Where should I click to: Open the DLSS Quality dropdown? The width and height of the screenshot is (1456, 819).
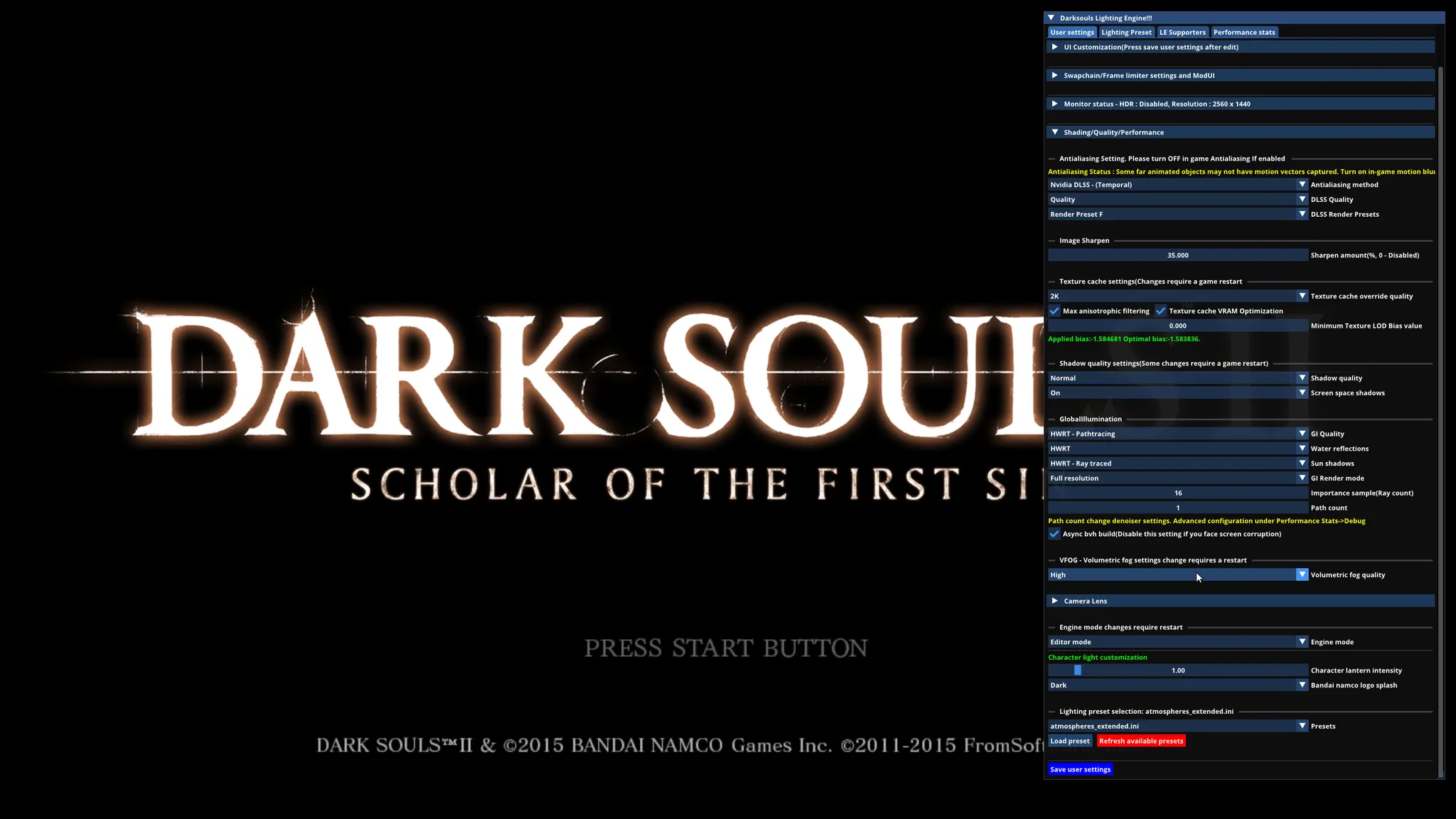coord(1178,200)
